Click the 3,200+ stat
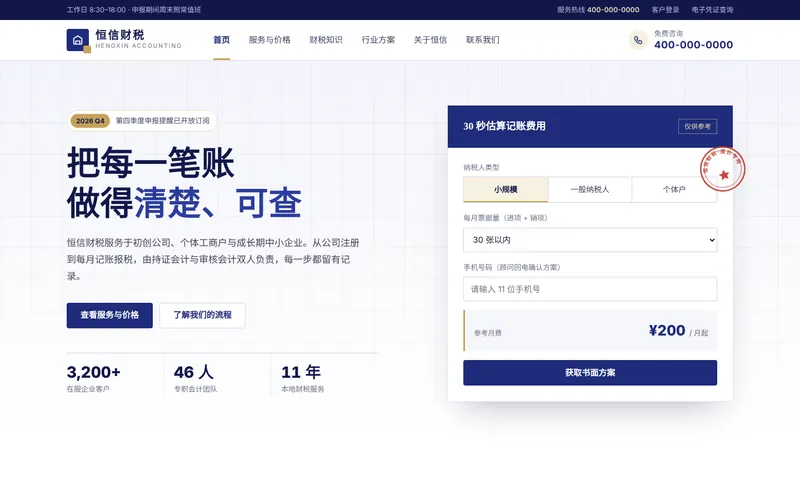800x500 pixels. [x=93, y=372]
